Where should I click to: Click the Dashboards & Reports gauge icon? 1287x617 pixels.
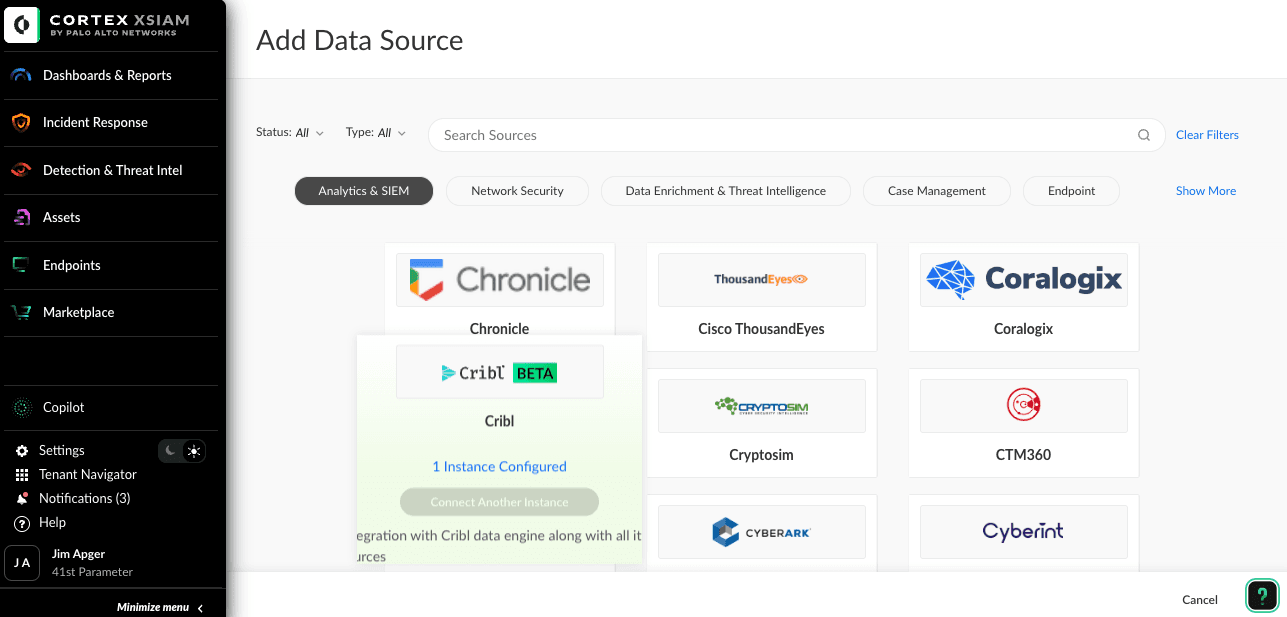(x=21, y=75)
